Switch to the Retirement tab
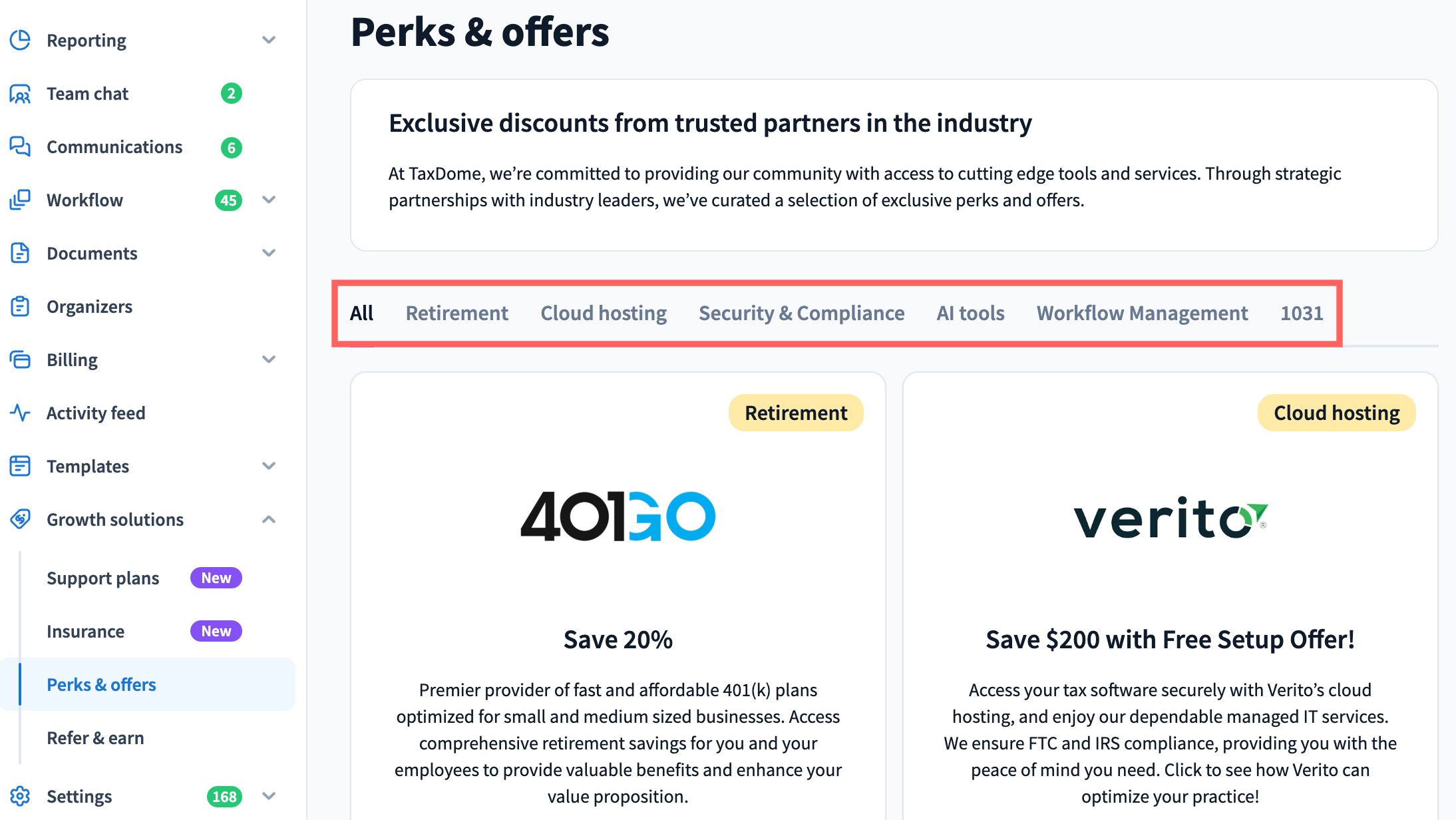Screen dimensions: 1456x820 456,313
